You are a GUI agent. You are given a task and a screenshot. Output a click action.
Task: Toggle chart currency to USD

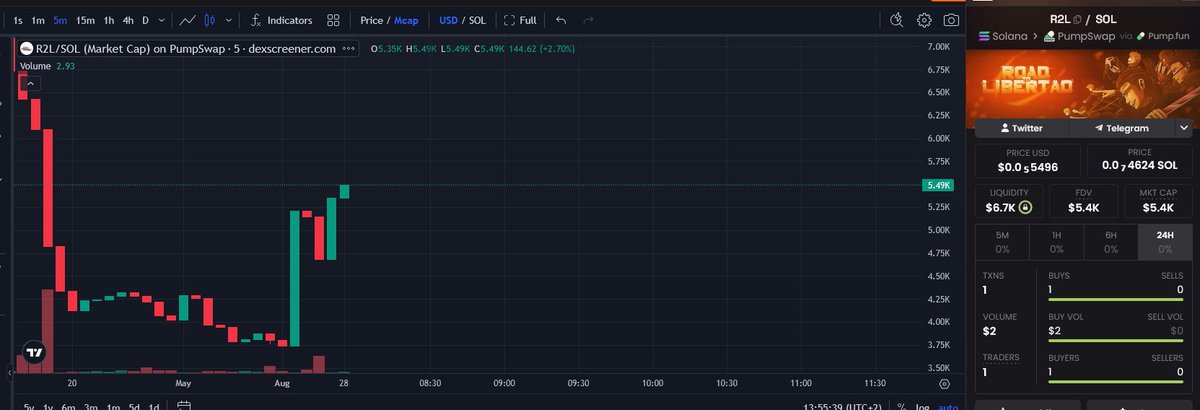click(x=449, y=20)
